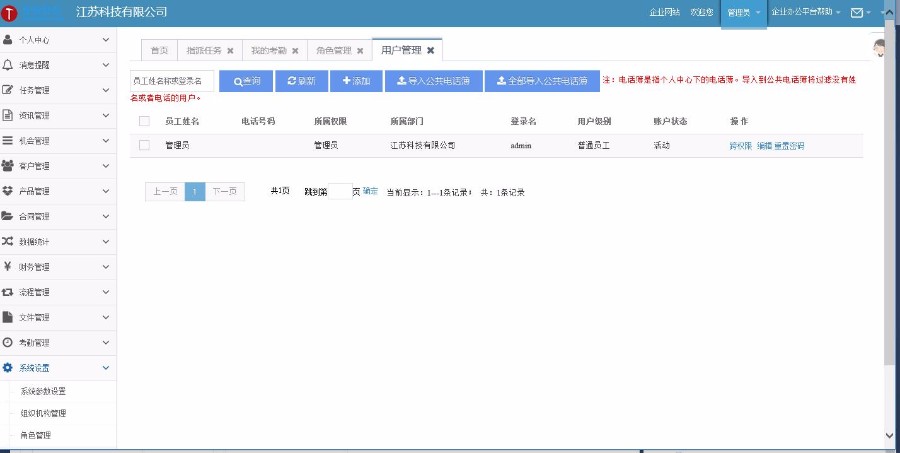Click the 个人中心 person icon
Screen dimensions: 900x453
[7, 40]
